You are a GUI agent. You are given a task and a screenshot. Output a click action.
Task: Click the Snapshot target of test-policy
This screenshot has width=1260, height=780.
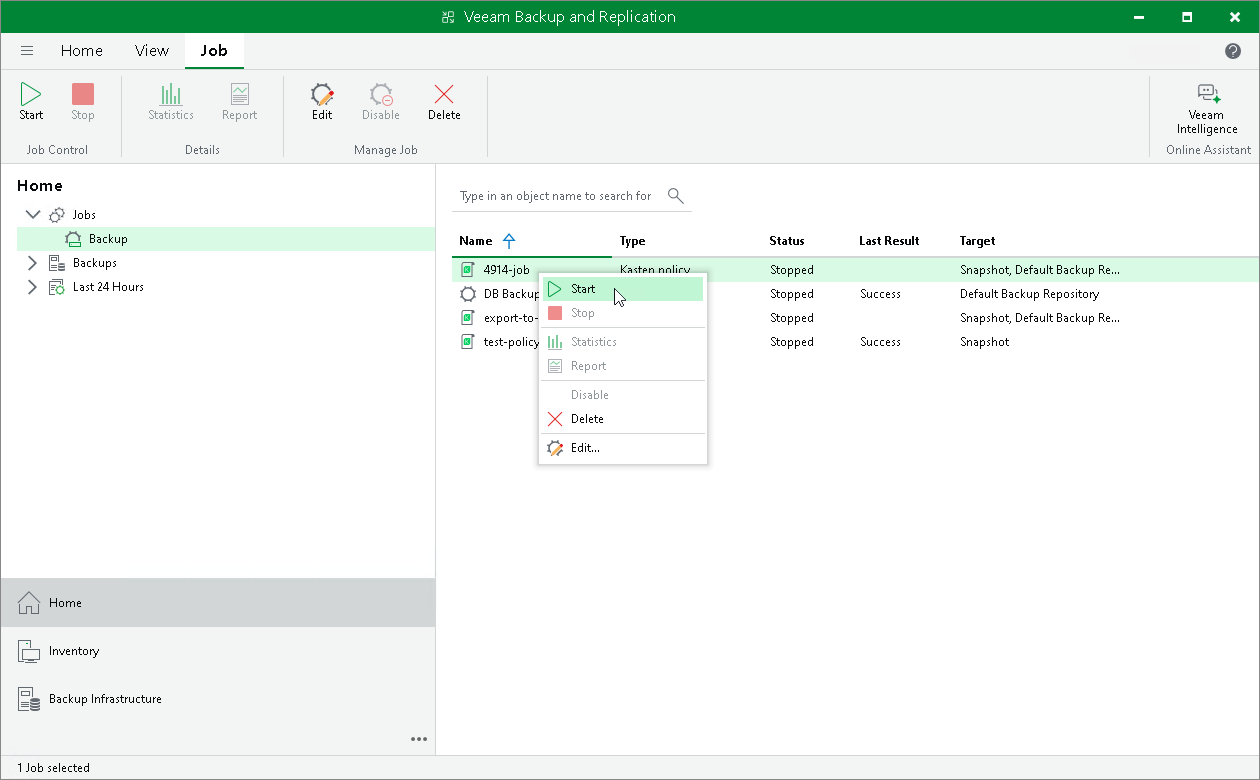(985, 342)
